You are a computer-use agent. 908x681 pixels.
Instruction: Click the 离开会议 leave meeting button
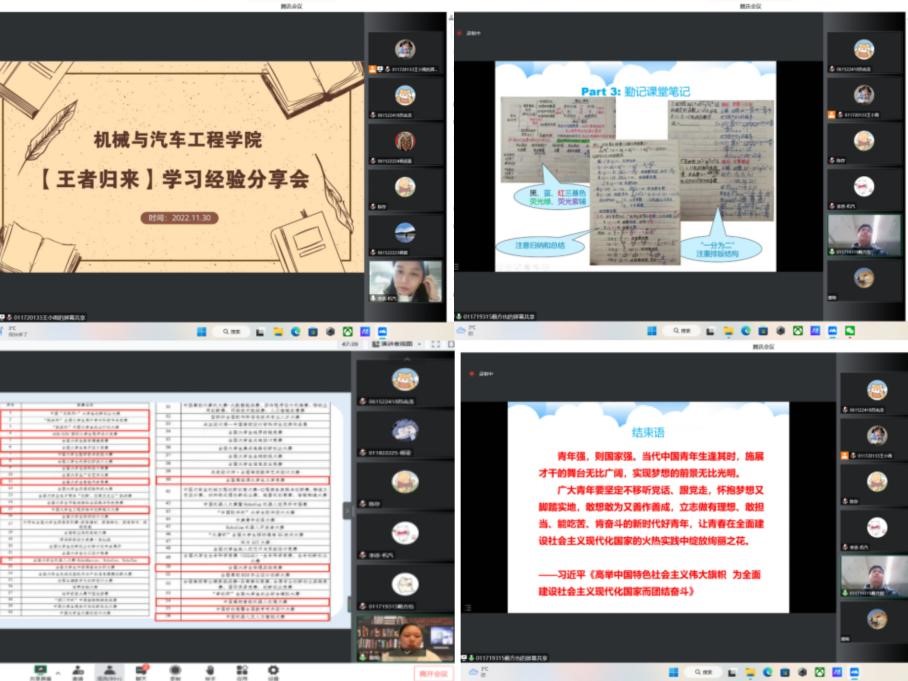431,672
